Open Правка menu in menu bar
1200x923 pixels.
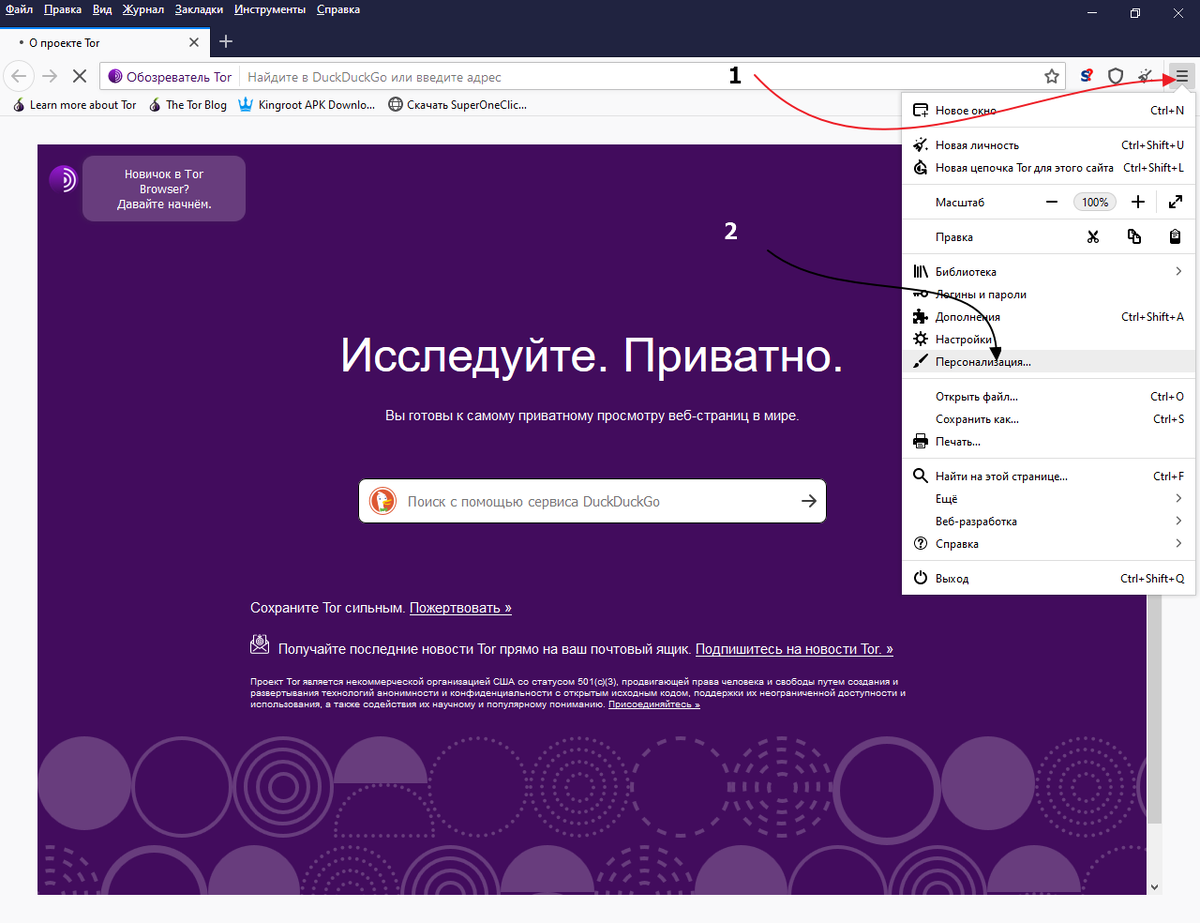(x=62, y=9)
